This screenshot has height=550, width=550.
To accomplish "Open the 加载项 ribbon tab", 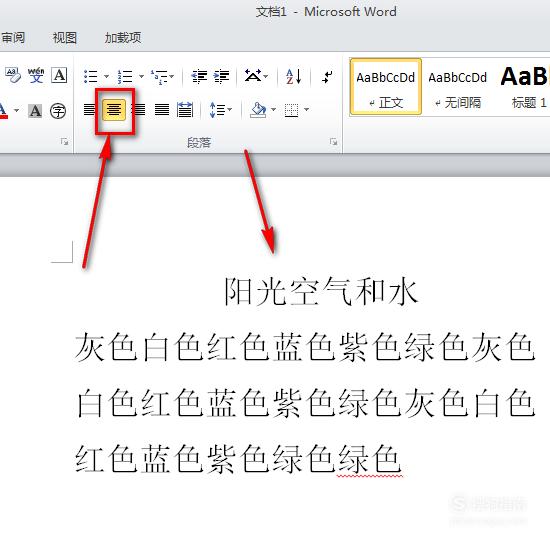I will 123,38.
